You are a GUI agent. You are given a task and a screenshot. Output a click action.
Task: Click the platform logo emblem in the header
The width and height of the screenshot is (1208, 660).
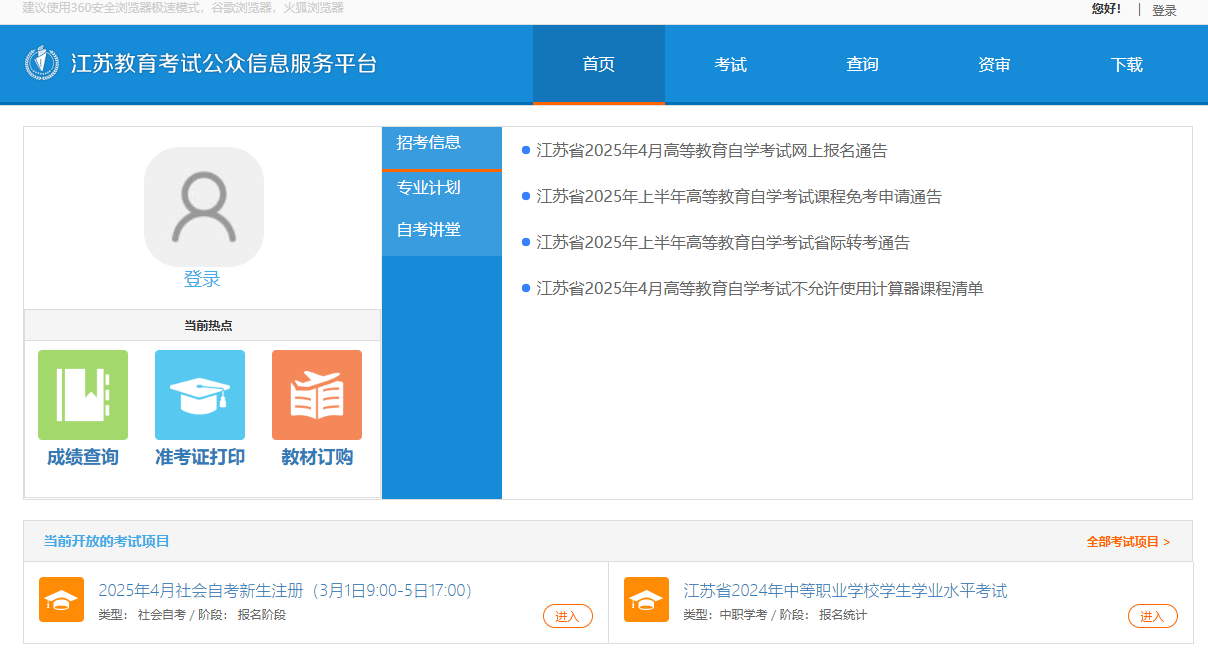(40, 64)
